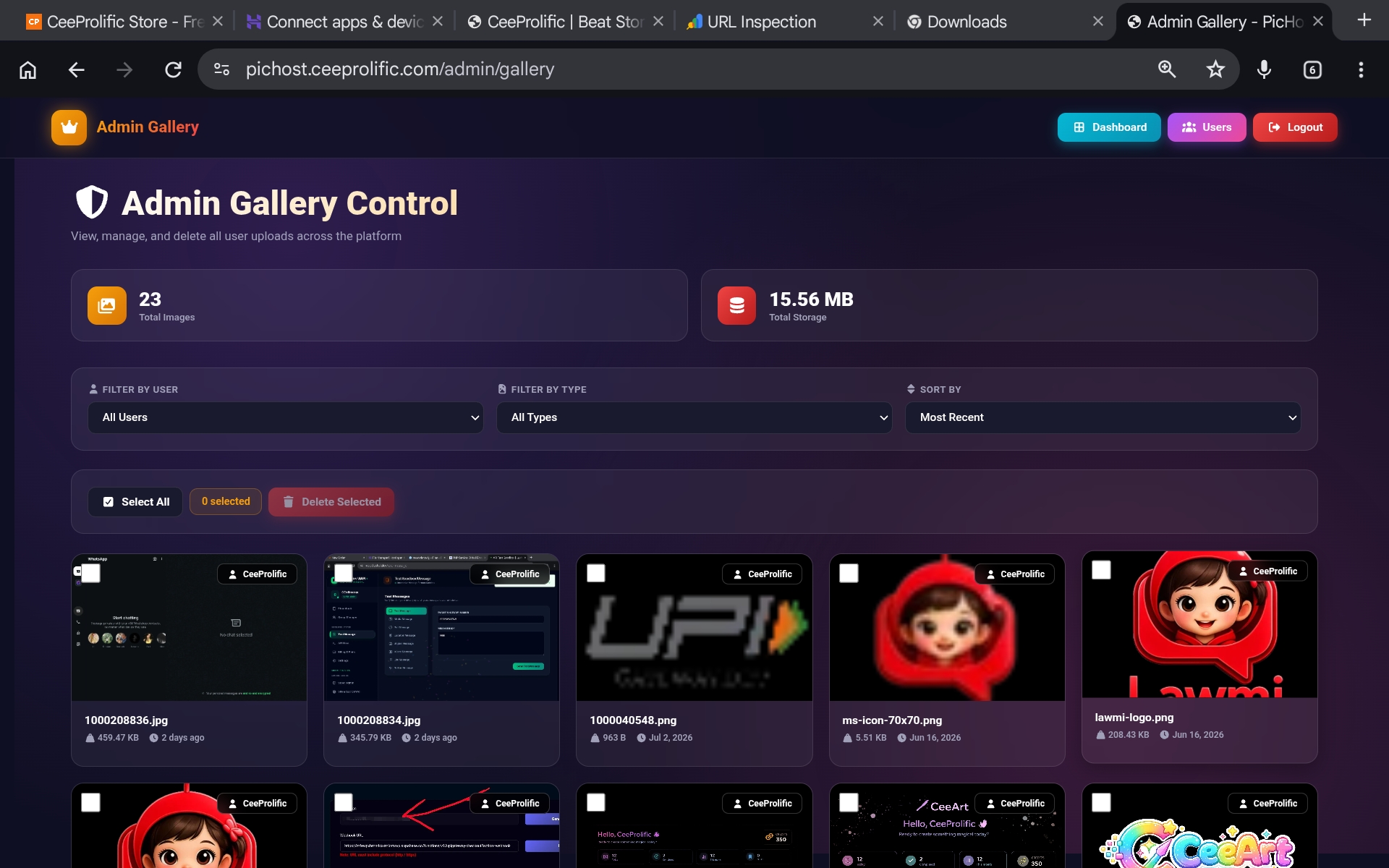Screen dimensions: 1389x868
Task: Click the Delete Selected button
Action: [331, 502]
